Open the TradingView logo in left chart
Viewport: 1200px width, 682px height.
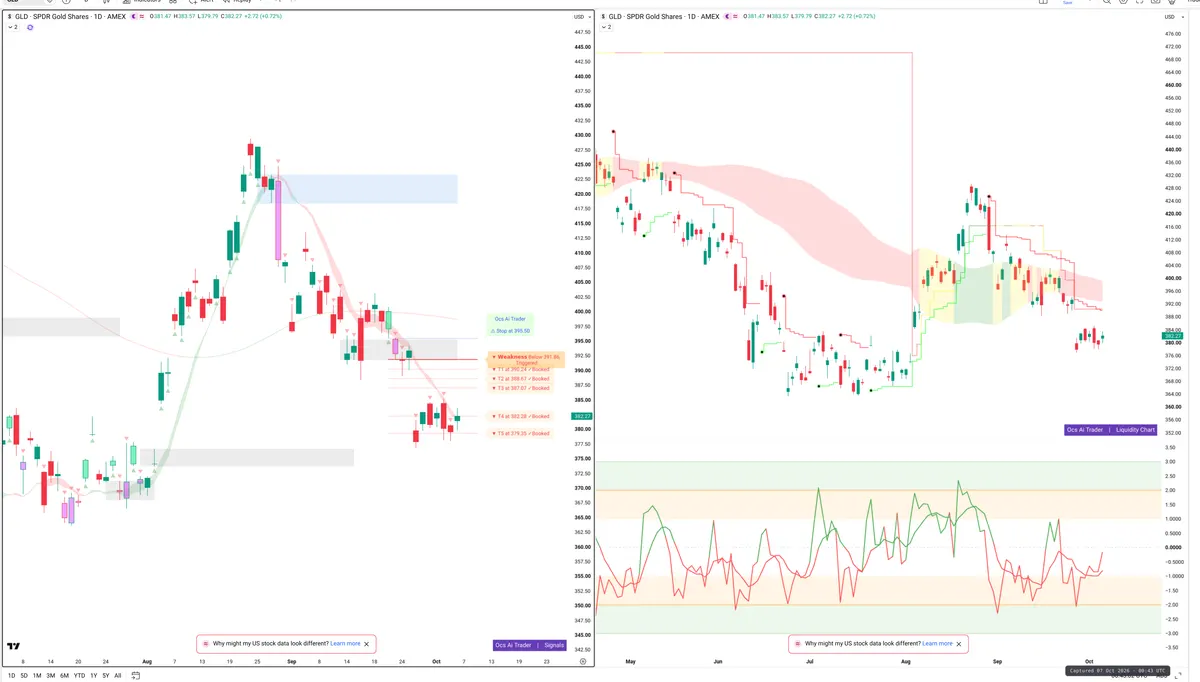click(13, 646)
